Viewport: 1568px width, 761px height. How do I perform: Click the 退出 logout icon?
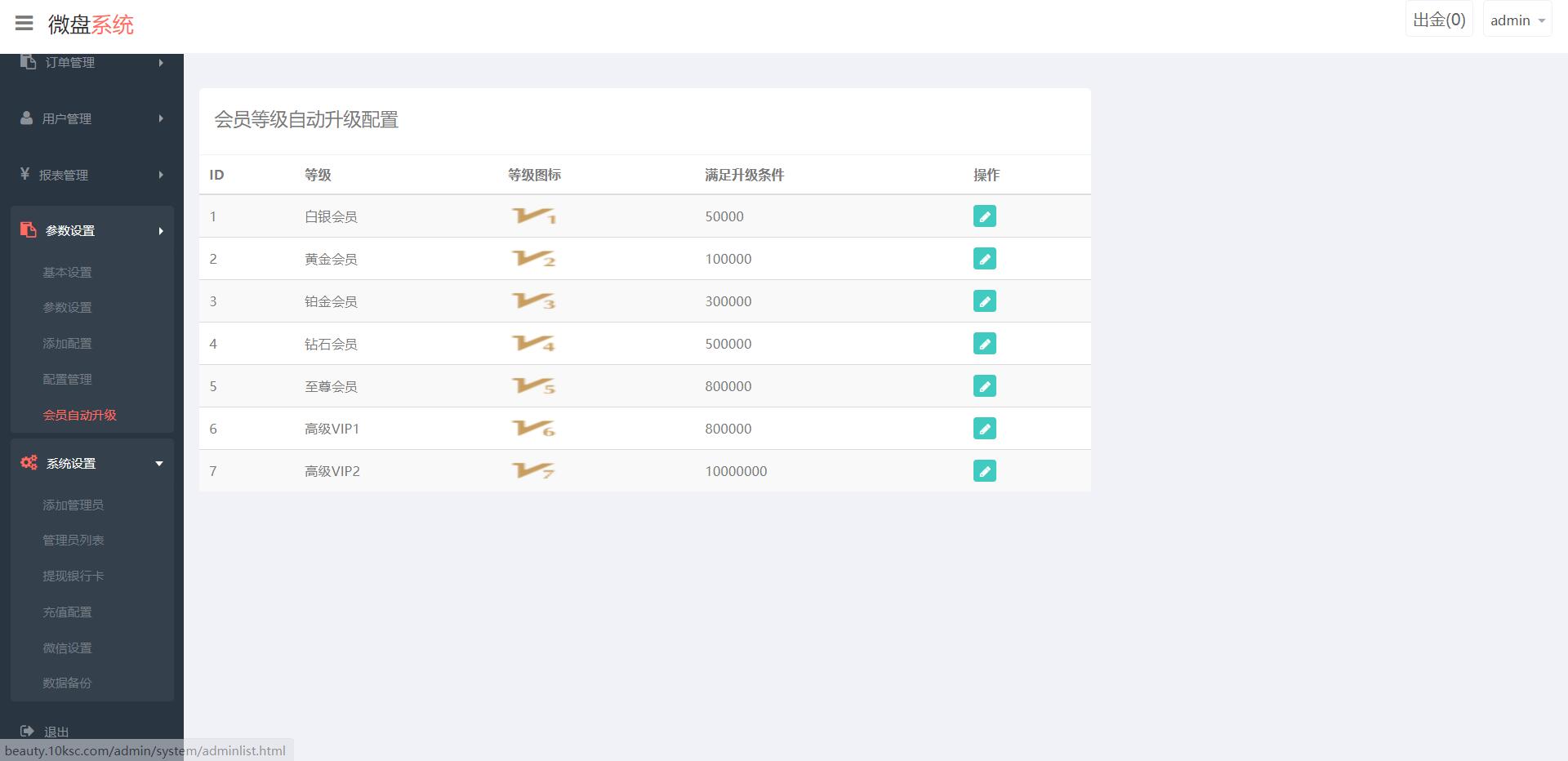pyautogui.click(x=27, y=732)
